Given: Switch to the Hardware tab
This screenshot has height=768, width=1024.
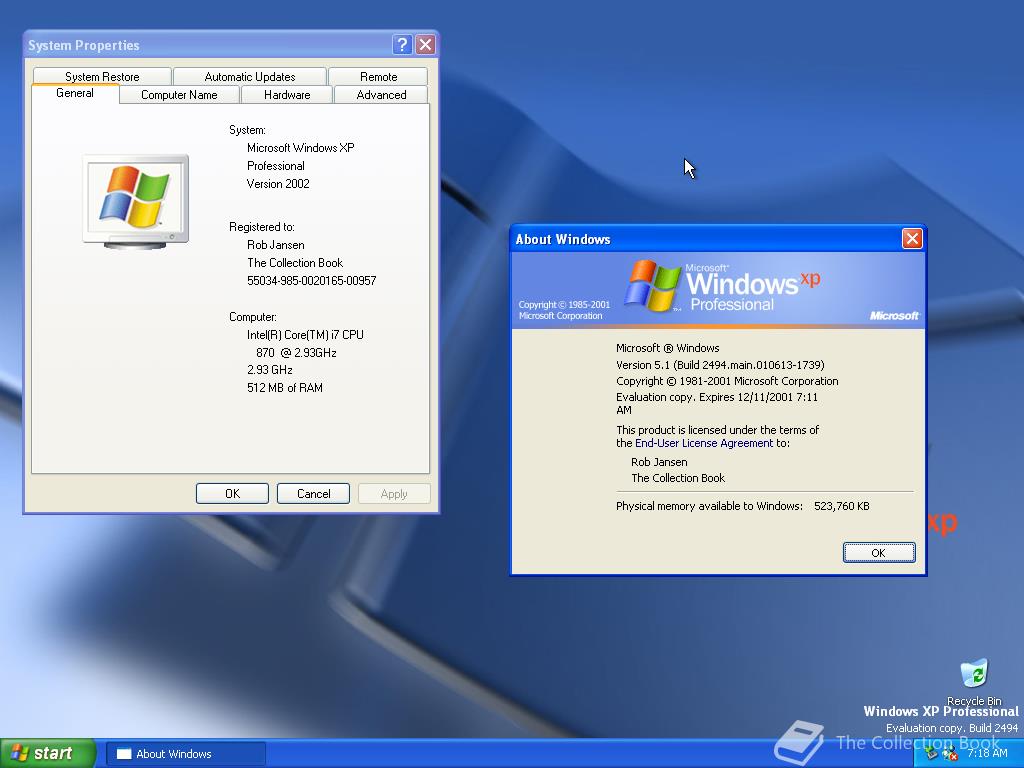Looking at the screenshot, I should point(287,95).
